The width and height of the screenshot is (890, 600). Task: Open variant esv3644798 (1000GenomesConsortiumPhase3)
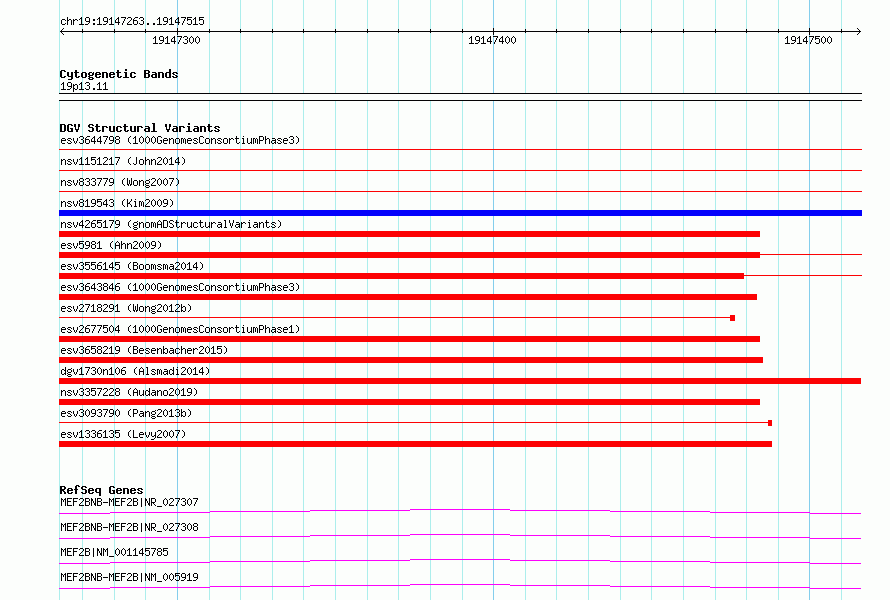[180, 140]
